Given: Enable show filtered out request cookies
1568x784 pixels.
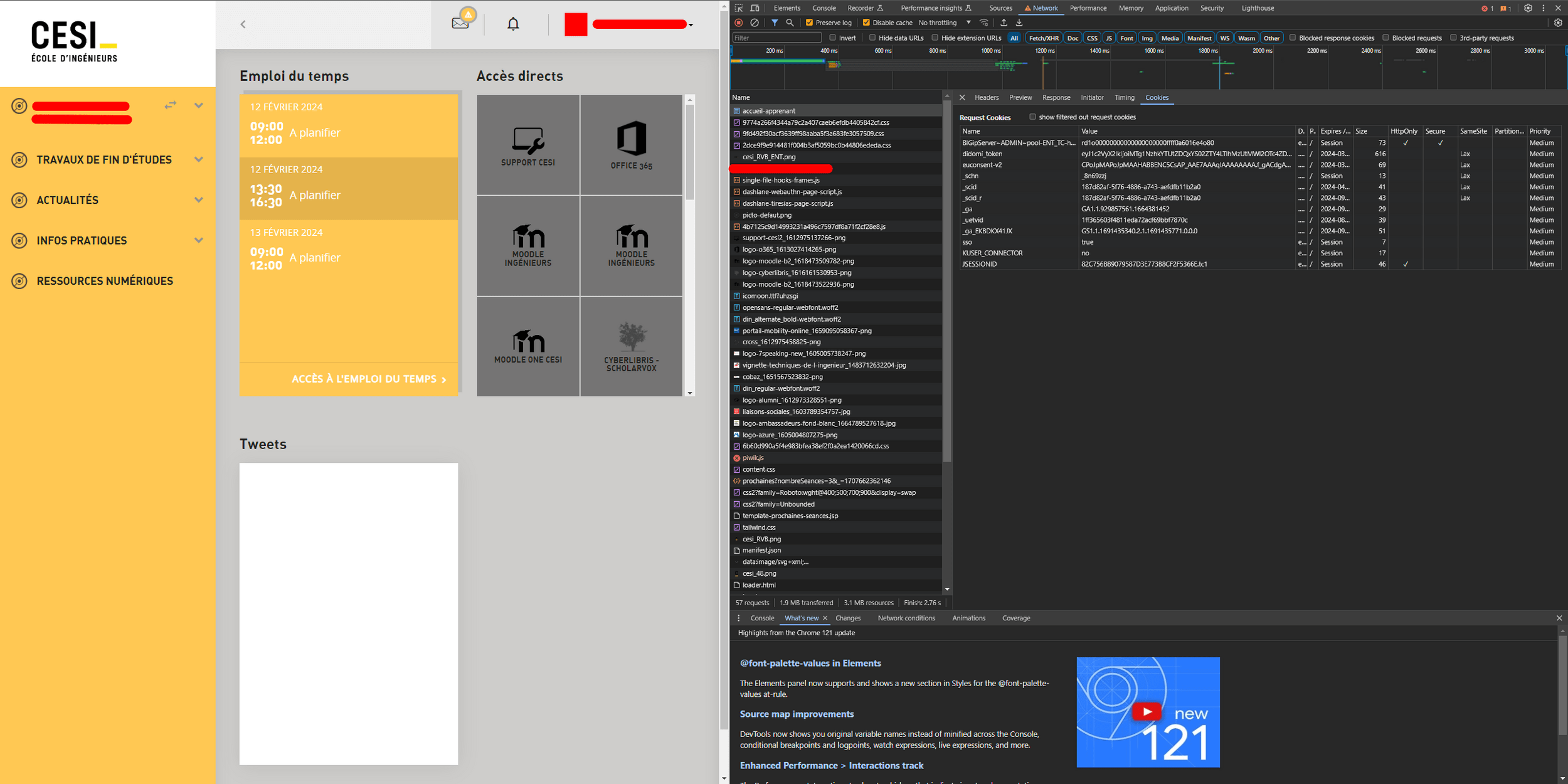Looking at the screenshot, I should click(x=1032, y=117).
